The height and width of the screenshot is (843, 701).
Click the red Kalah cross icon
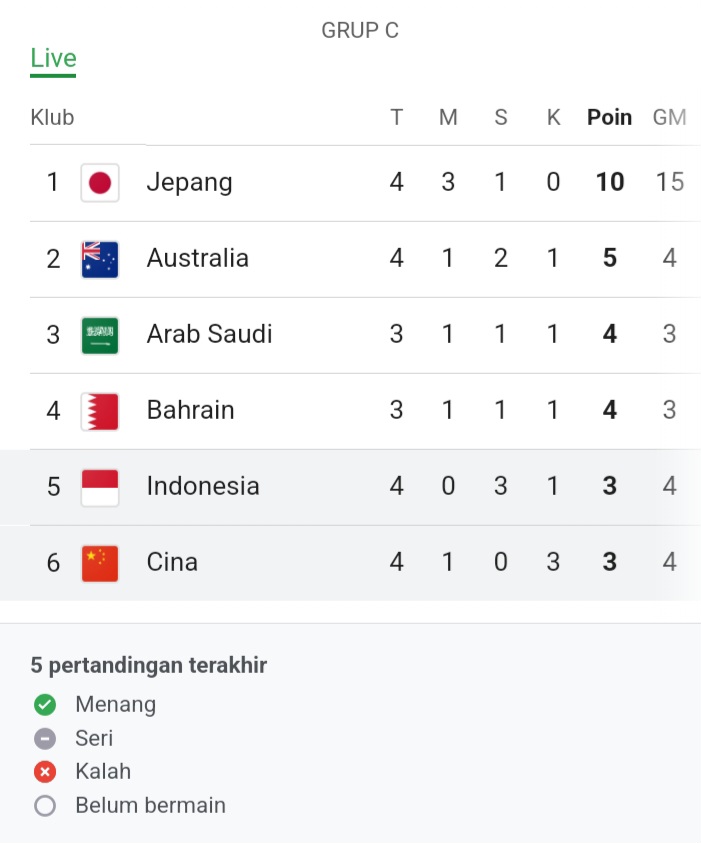pos(45,772)
